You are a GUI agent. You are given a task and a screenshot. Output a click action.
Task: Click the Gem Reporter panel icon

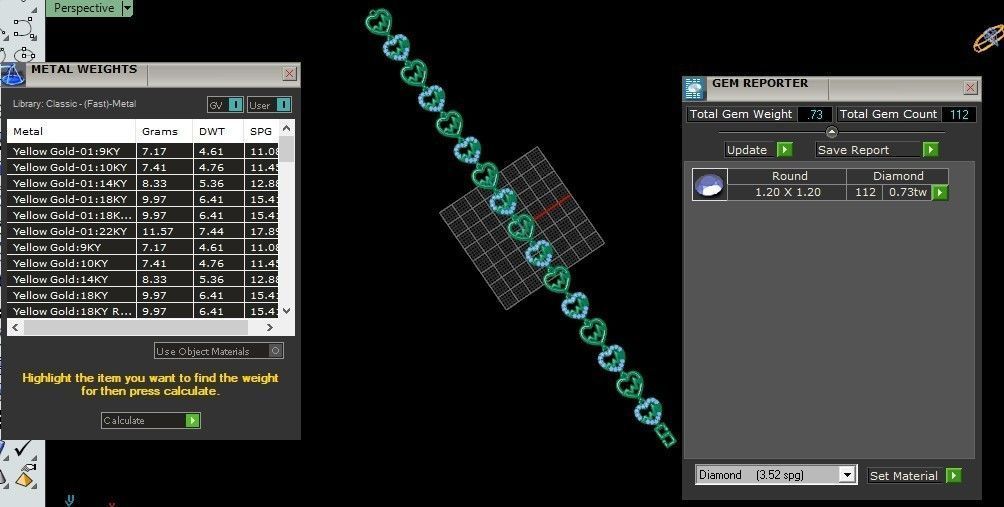[695, 88]
